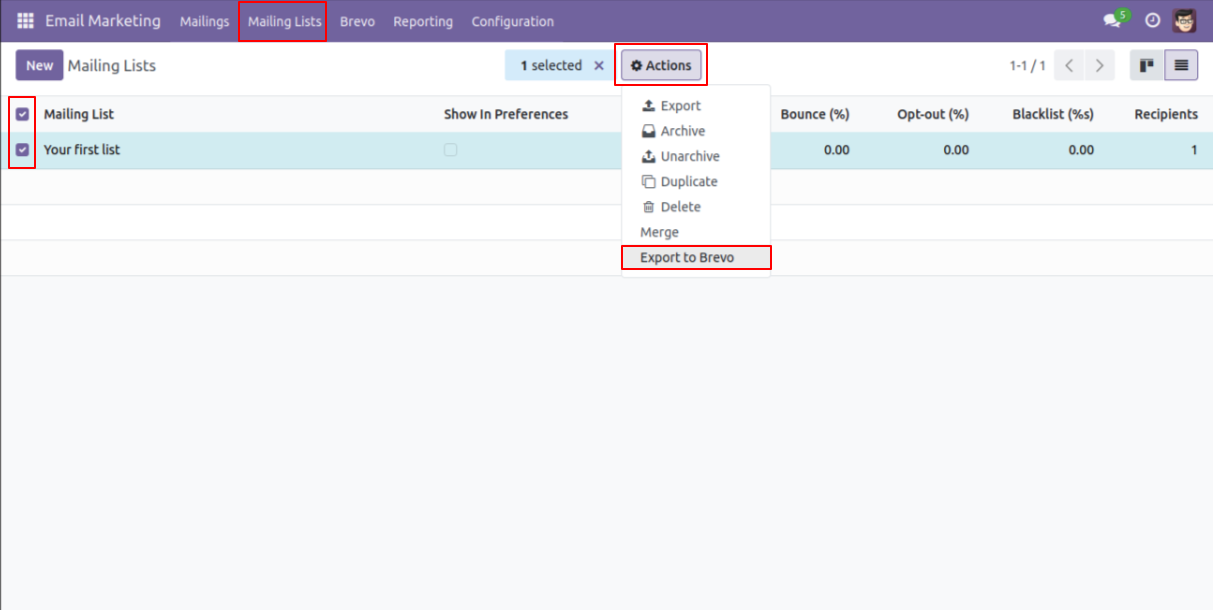Sort by the Recipients column header
This screenshot has height=610, width=1213.
[1165, 114]
